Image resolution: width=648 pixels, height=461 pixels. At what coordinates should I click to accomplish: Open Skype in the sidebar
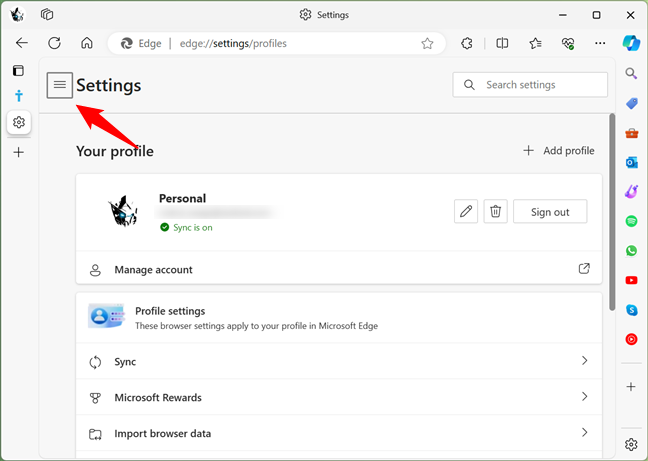point(631,310)
